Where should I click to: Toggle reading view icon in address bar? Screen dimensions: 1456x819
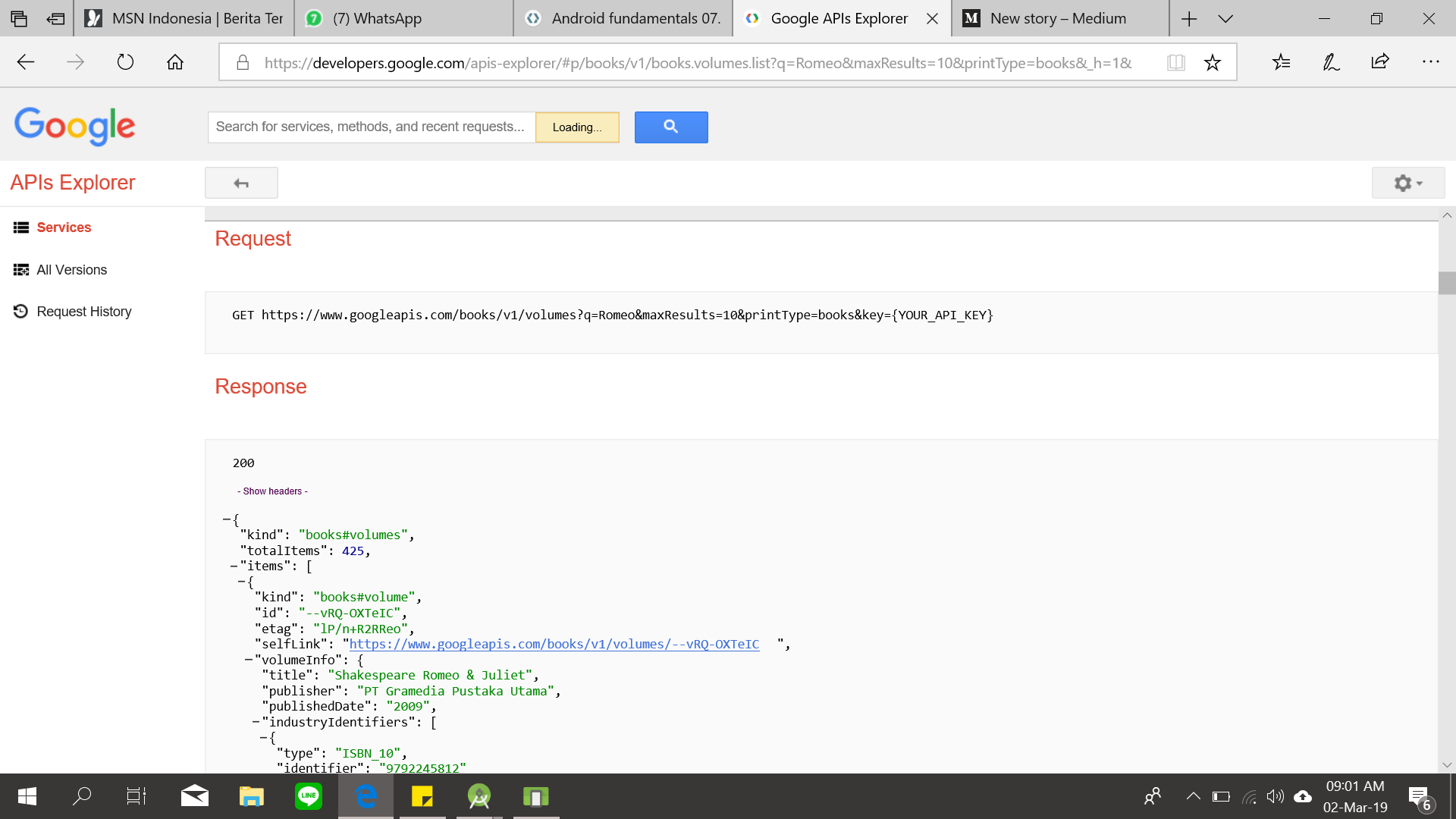1175,62
